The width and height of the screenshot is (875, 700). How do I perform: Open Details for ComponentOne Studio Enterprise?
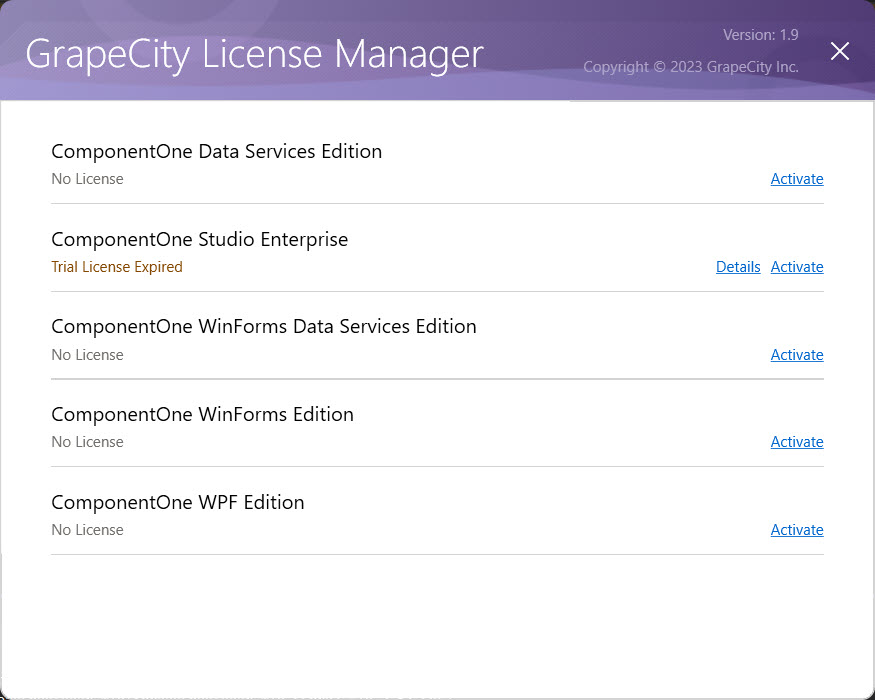738,267
